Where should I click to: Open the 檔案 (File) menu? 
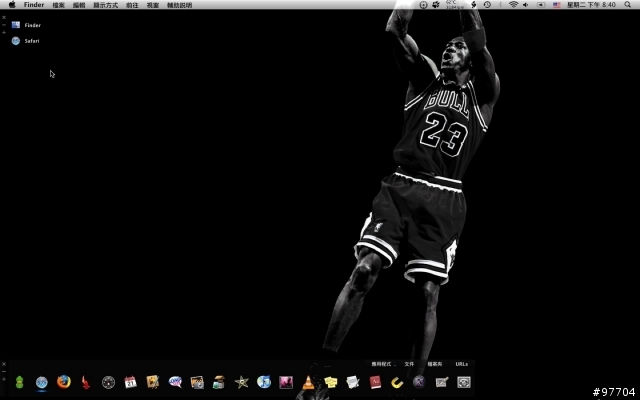(58, 5)
